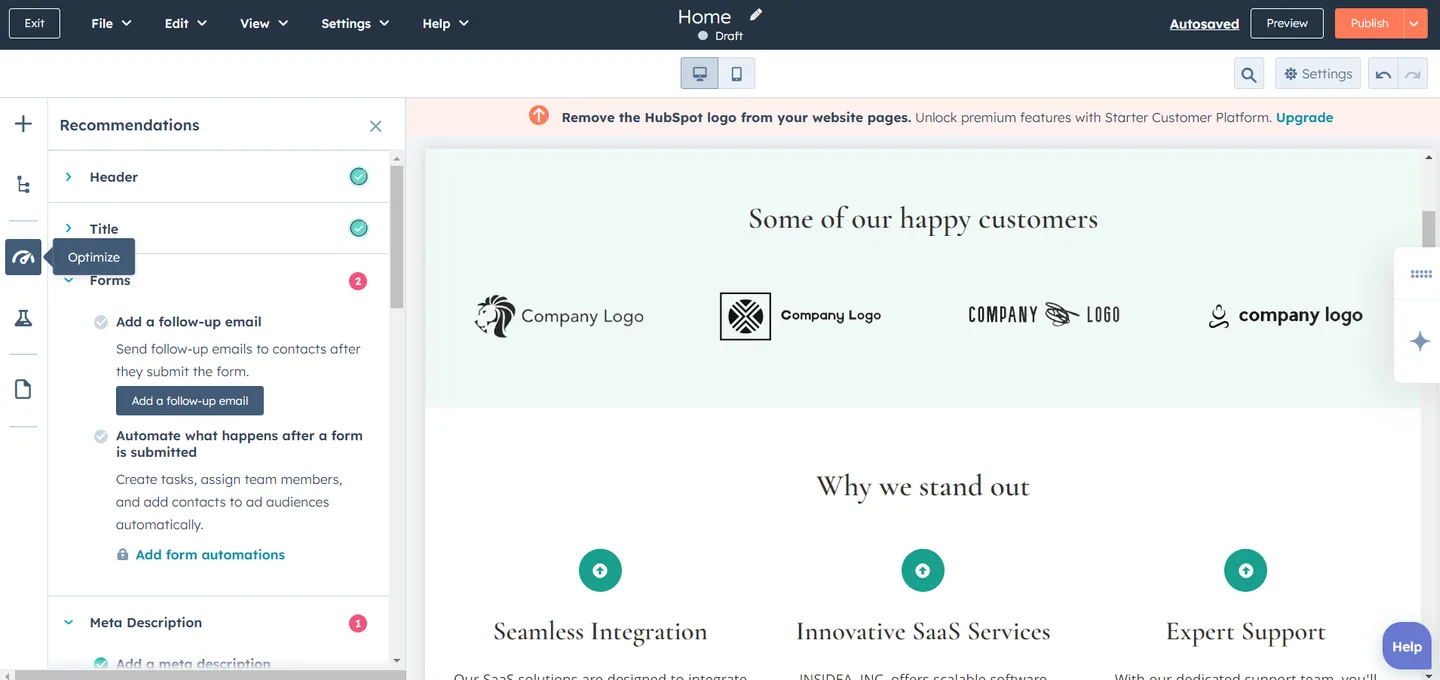This screenshot has height=680, width=1440.
Task: Select the lion Company Logo image
Action: (559, 316)
